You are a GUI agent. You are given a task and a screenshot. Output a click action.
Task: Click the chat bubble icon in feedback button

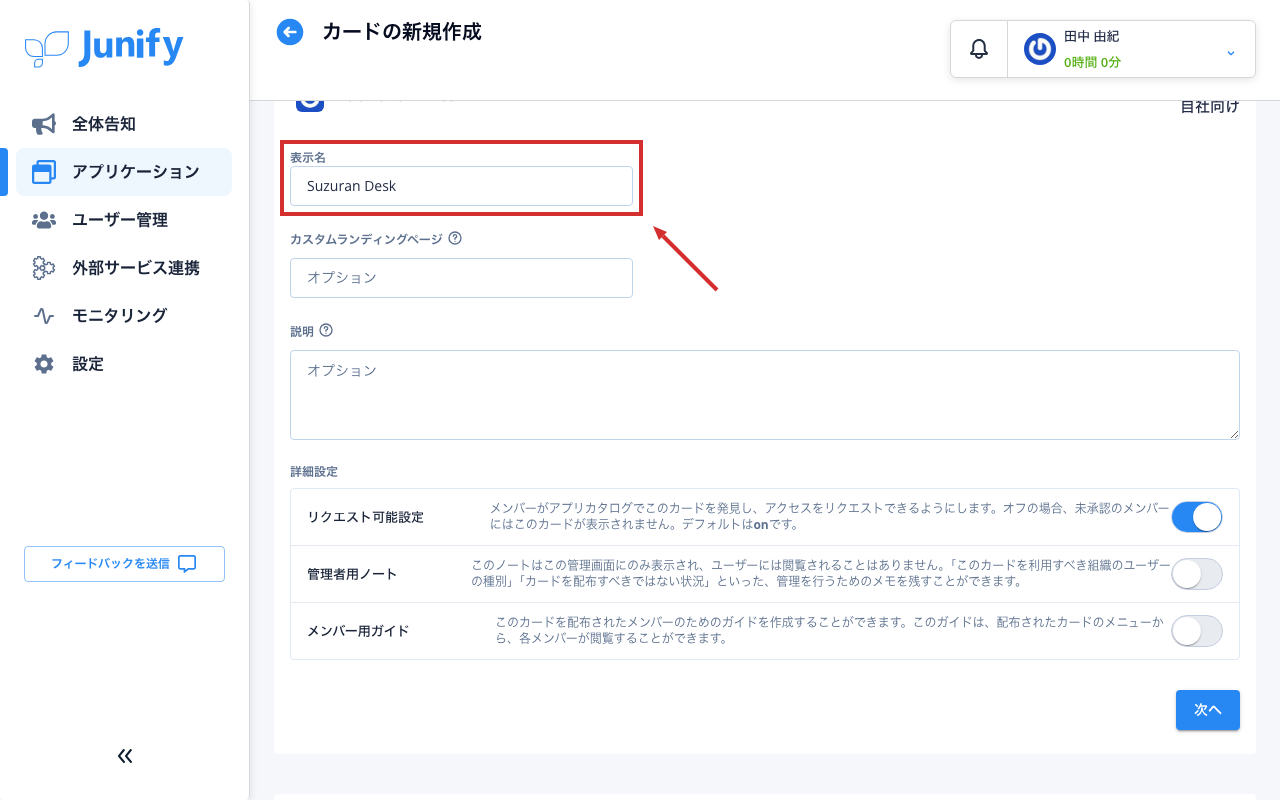(x=187, y=564)
